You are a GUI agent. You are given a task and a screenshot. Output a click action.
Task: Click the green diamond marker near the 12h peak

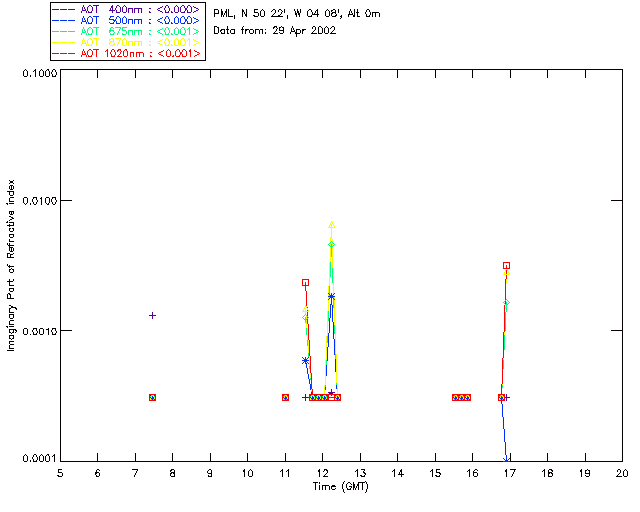(332, 245)
